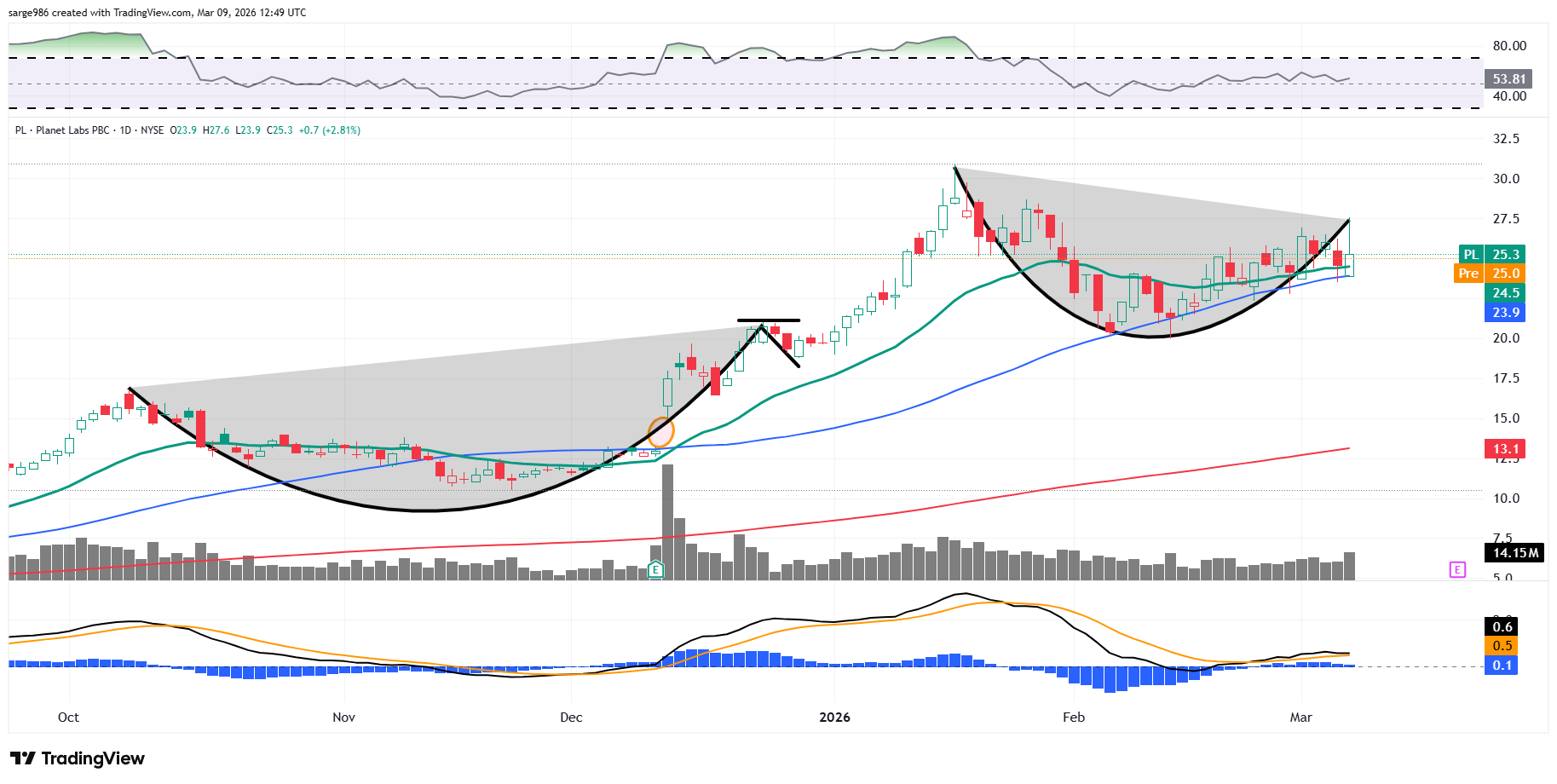1557x784 pixels.
Task: Click the blue 0.1 histogram value label
Action: pyautogui.click(x=1502, y=666)
